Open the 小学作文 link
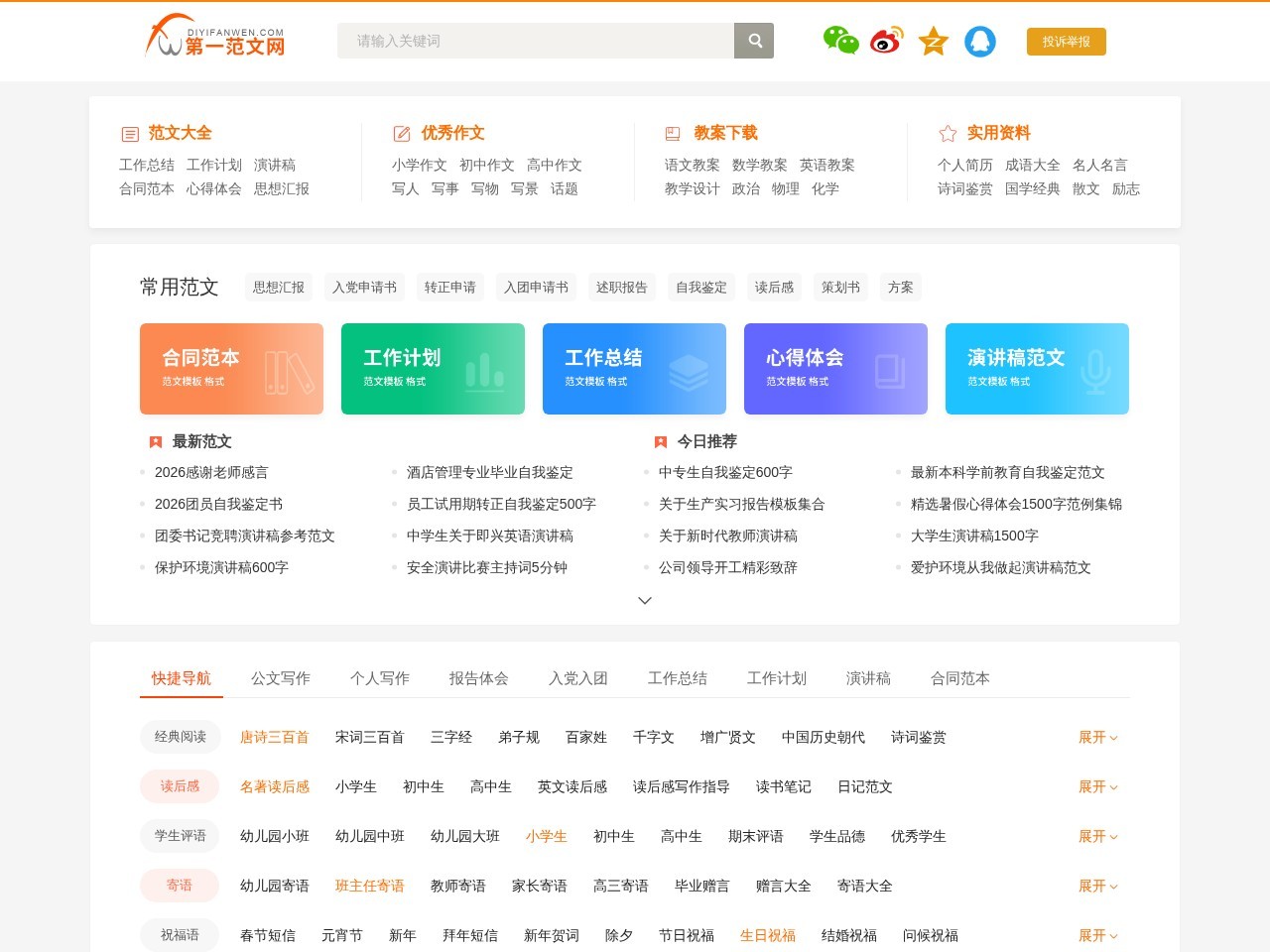Image resolution: width=1270 pixels, height=952 pixels. [420, 166]
